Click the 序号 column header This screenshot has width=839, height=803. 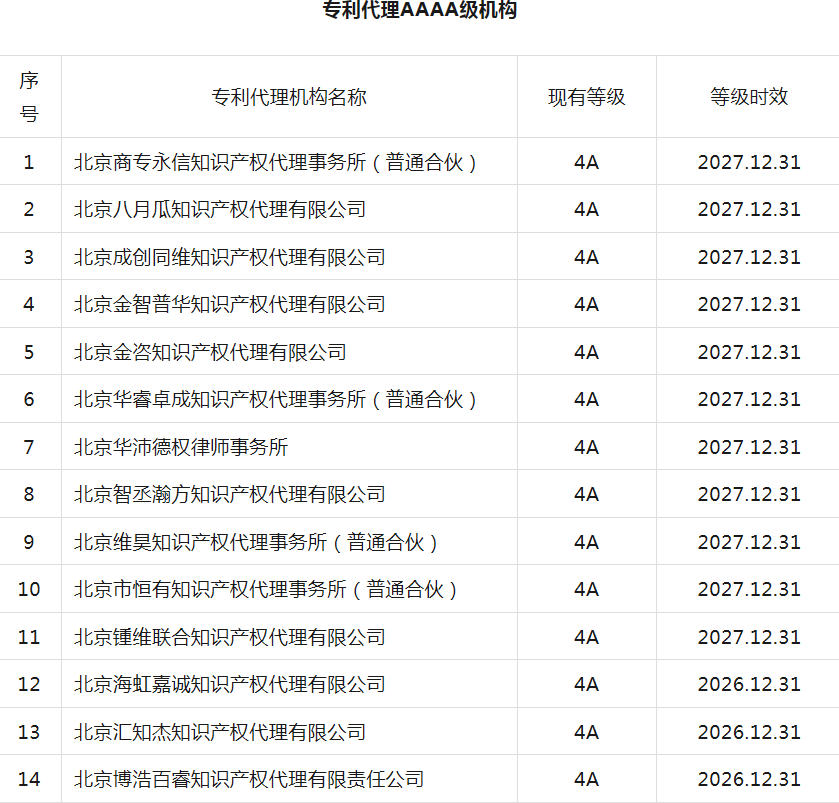29,97
